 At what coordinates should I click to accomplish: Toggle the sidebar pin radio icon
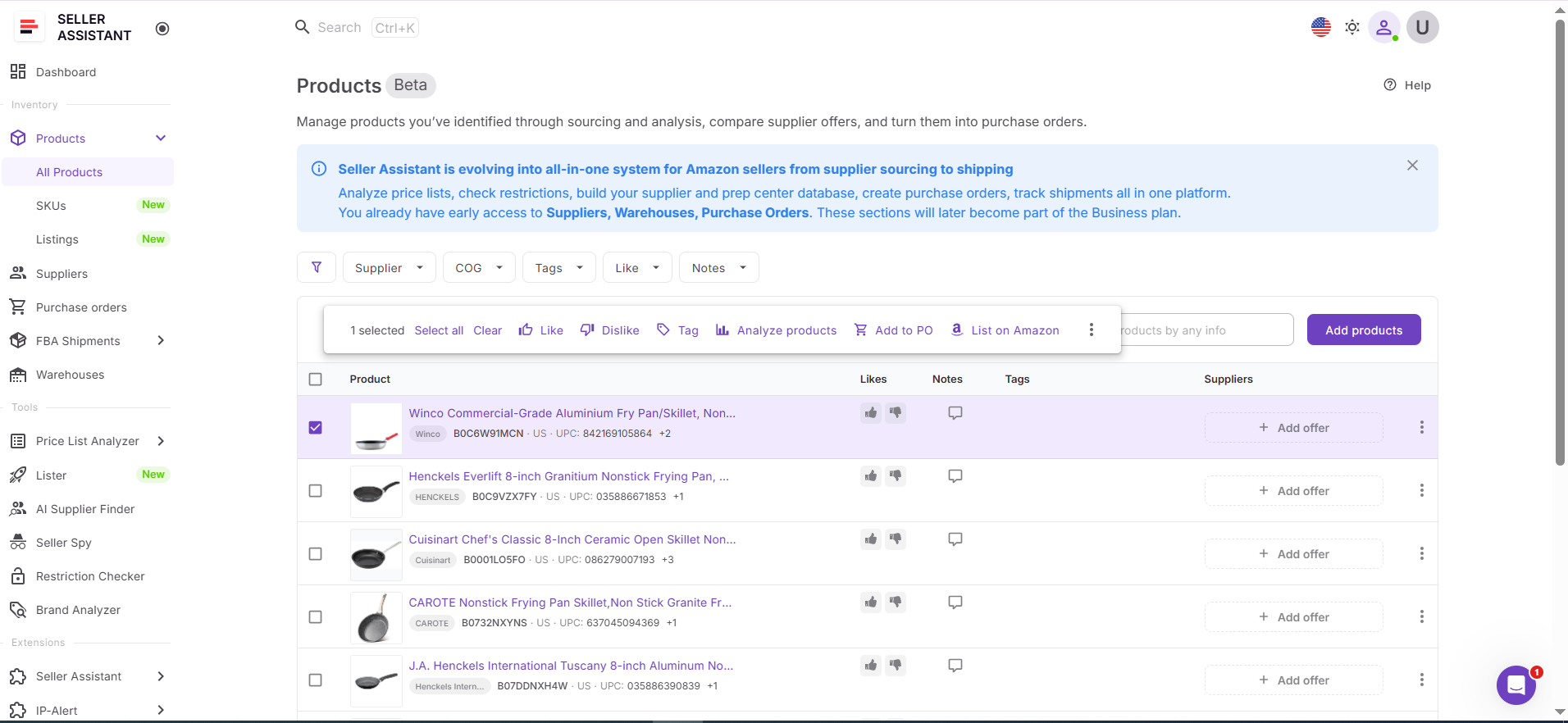coord(162,29)
